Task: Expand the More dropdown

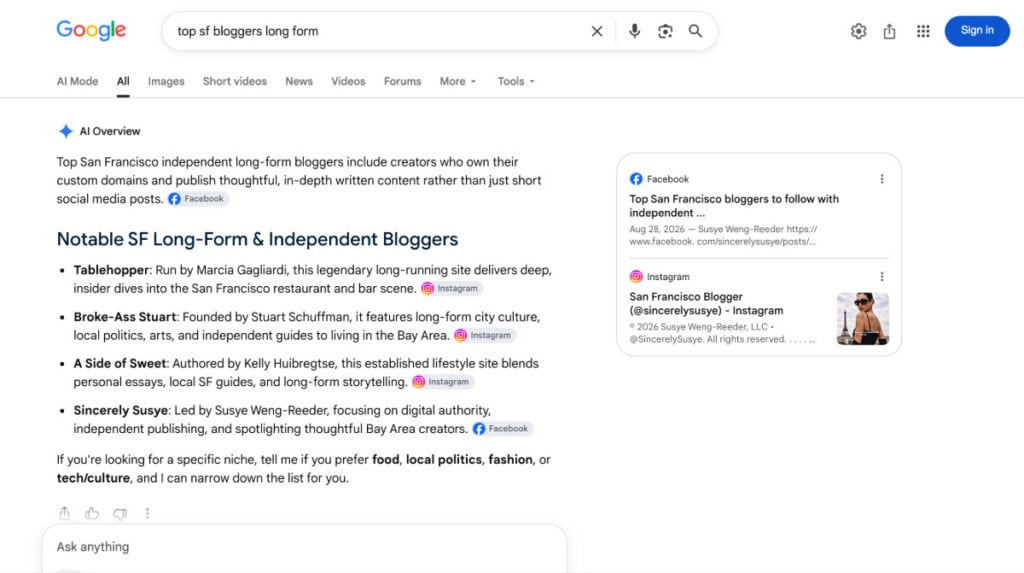Action: pos(458,82)
